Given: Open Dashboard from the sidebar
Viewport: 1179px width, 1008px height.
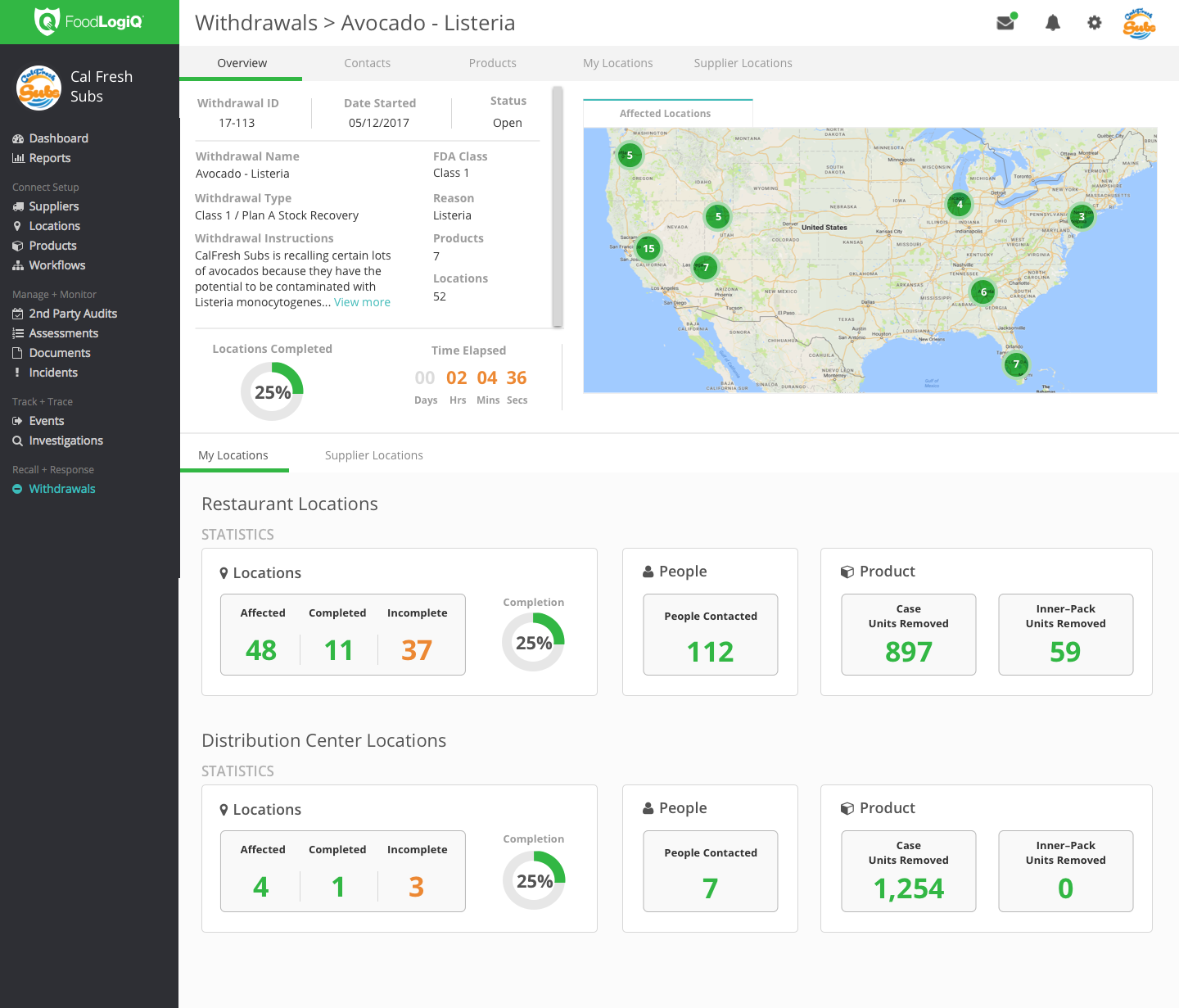Looking at the screenshot, I should (58, 138).
